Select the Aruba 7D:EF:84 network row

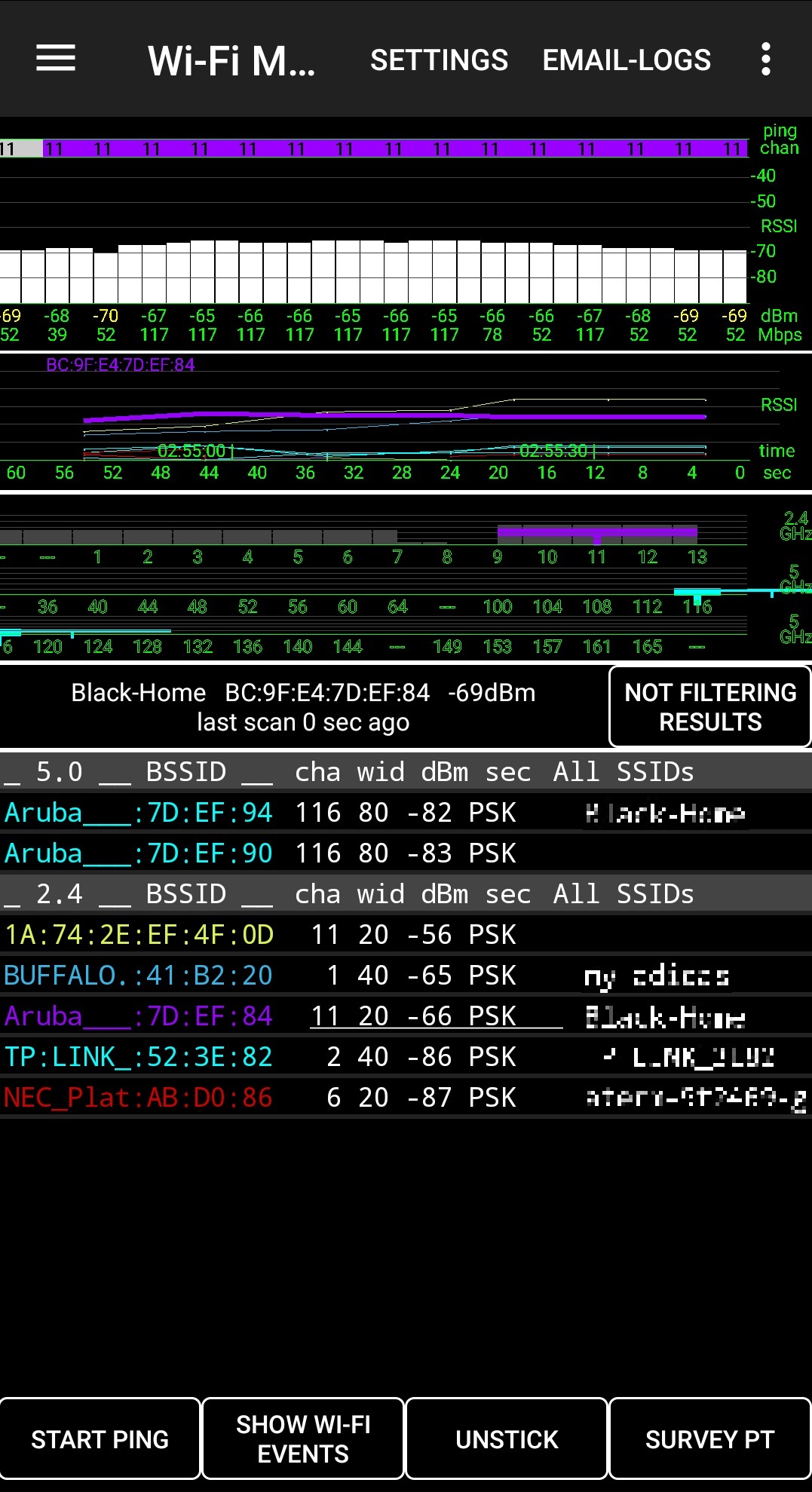(x=406, y=1016)
